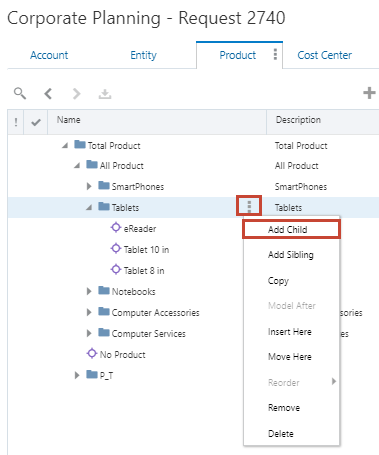Viewport: 379px width, 455px height.
Task: Expand the Notebooks node
Action: coord(89,291)
